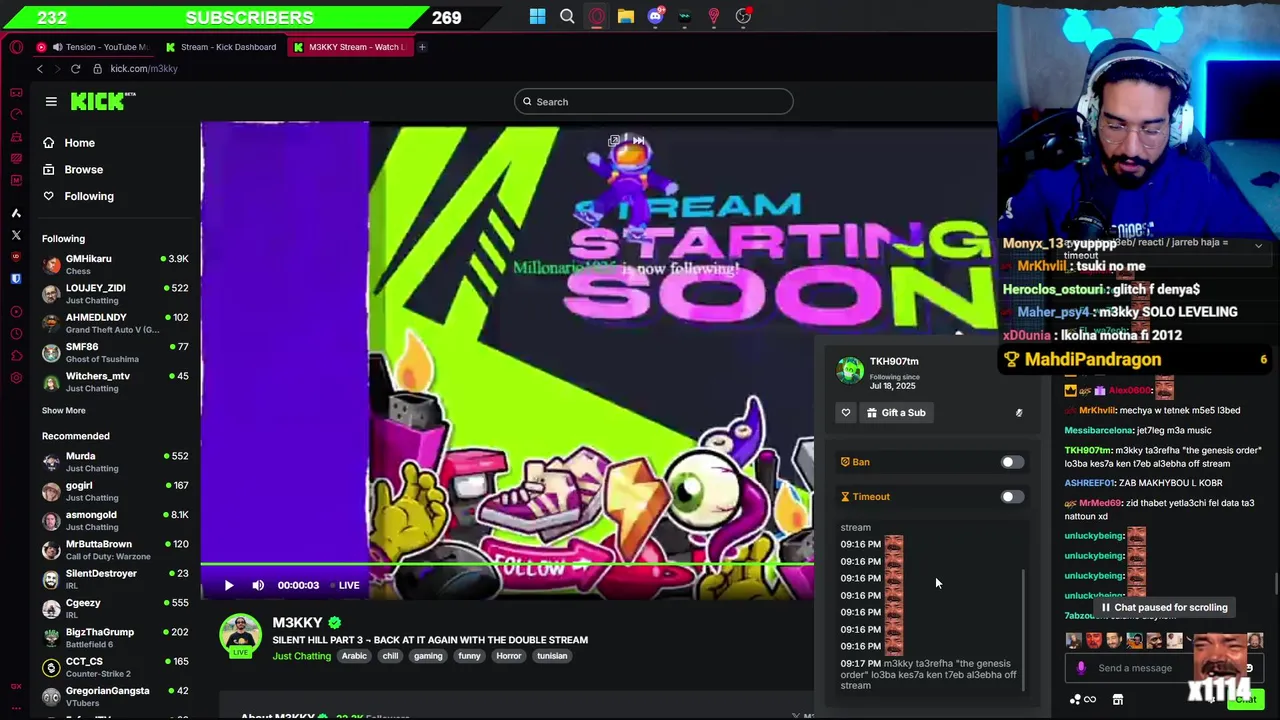Toggle the Ban switch

click(1012, 462)
